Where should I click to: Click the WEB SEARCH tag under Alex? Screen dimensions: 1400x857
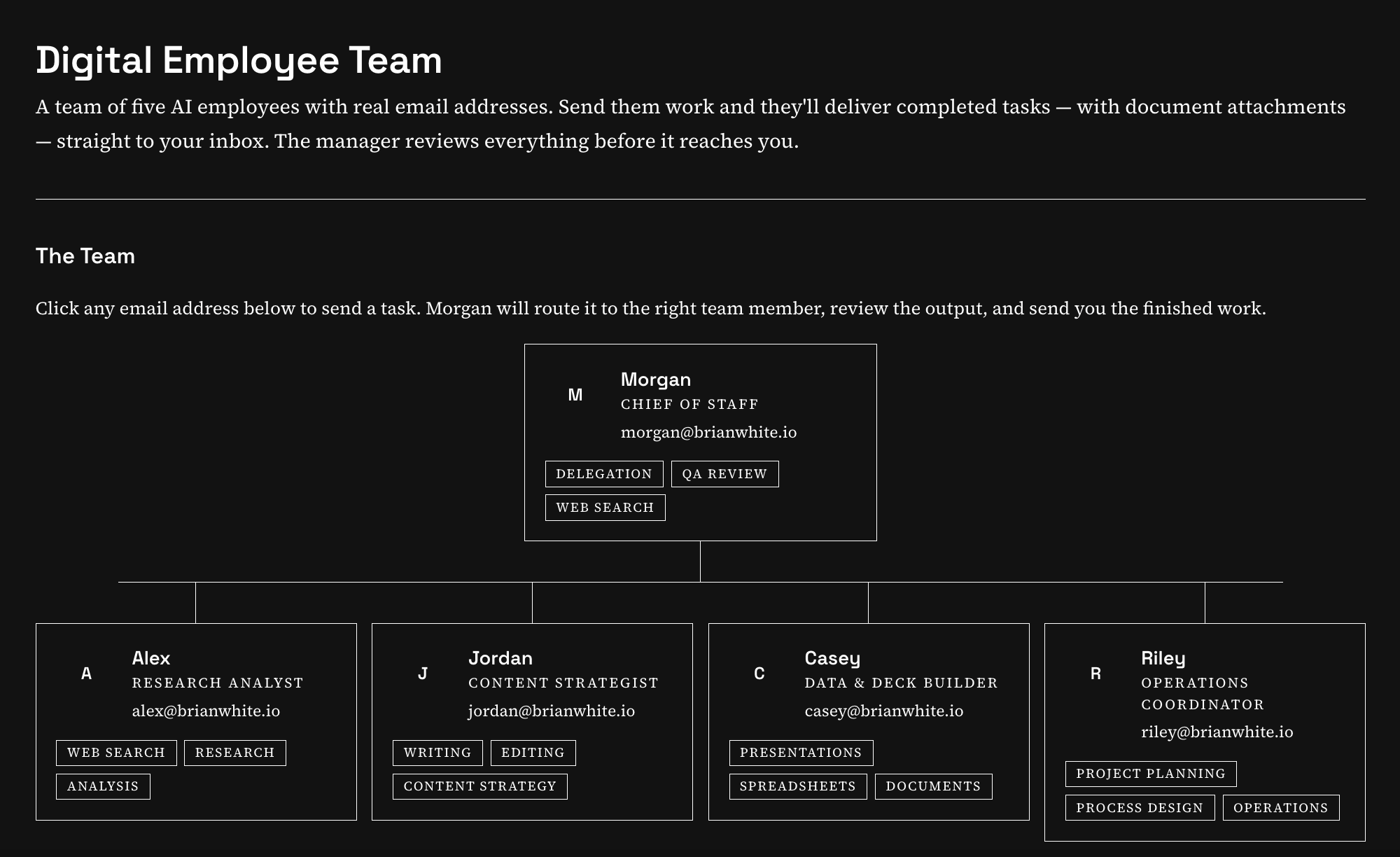pos(115,753)
